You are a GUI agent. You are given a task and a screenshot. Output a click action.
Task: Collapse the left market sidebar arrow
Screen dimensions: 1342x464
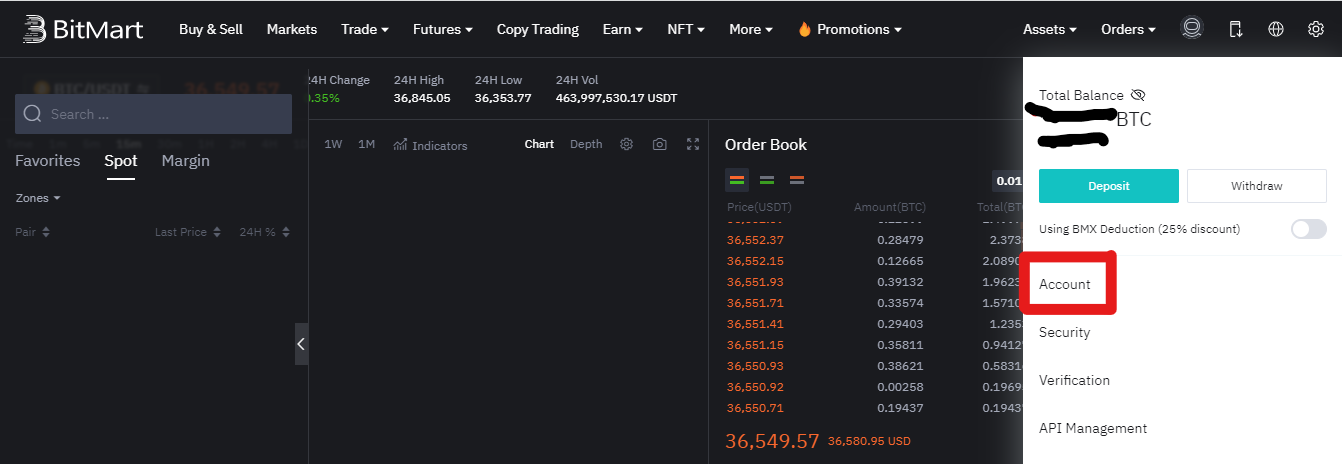tap(301, 344)
